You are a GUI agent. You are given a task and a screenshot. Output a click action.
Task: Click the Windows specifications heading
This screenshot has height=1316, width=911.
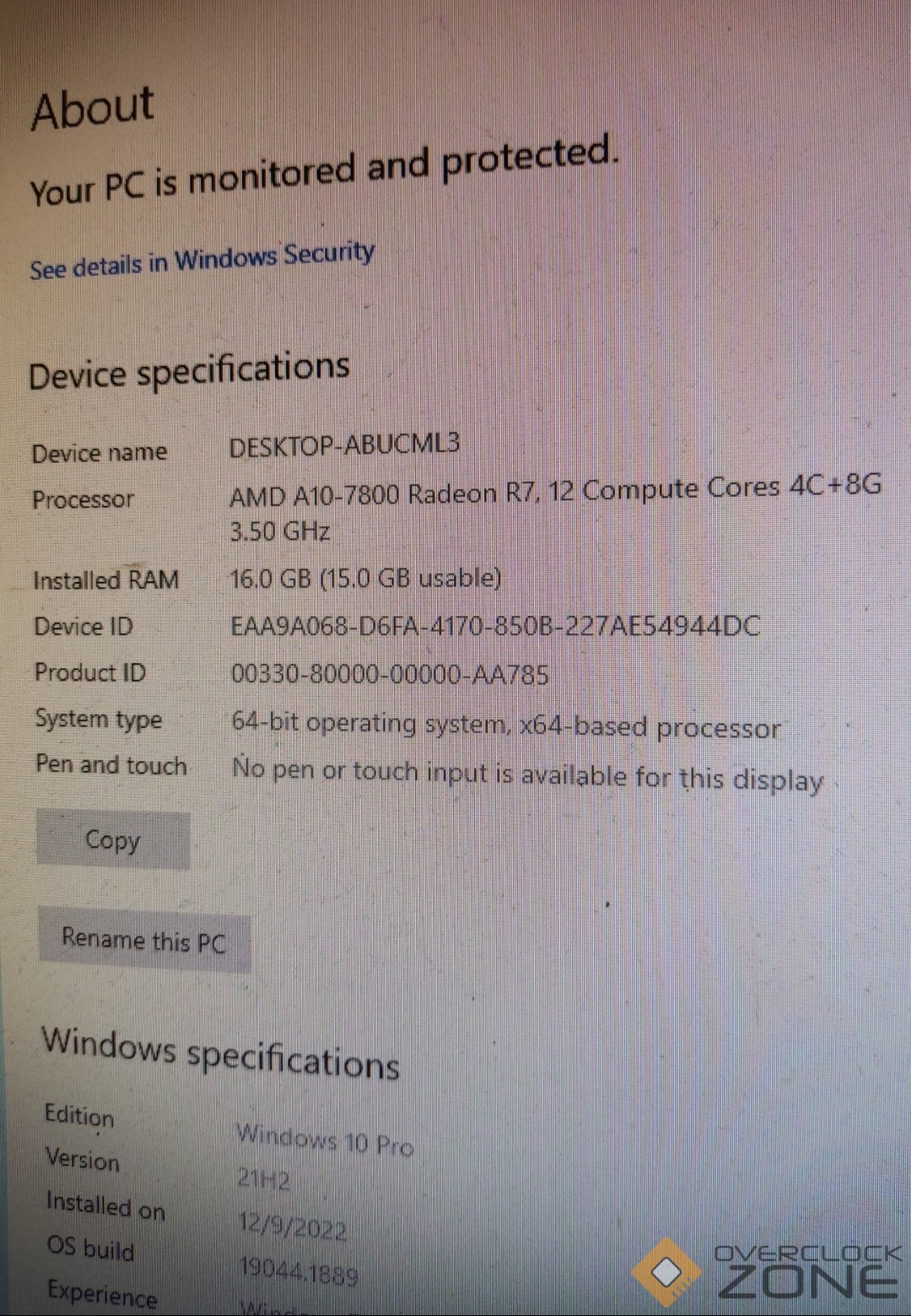[x=221, y=1054]
